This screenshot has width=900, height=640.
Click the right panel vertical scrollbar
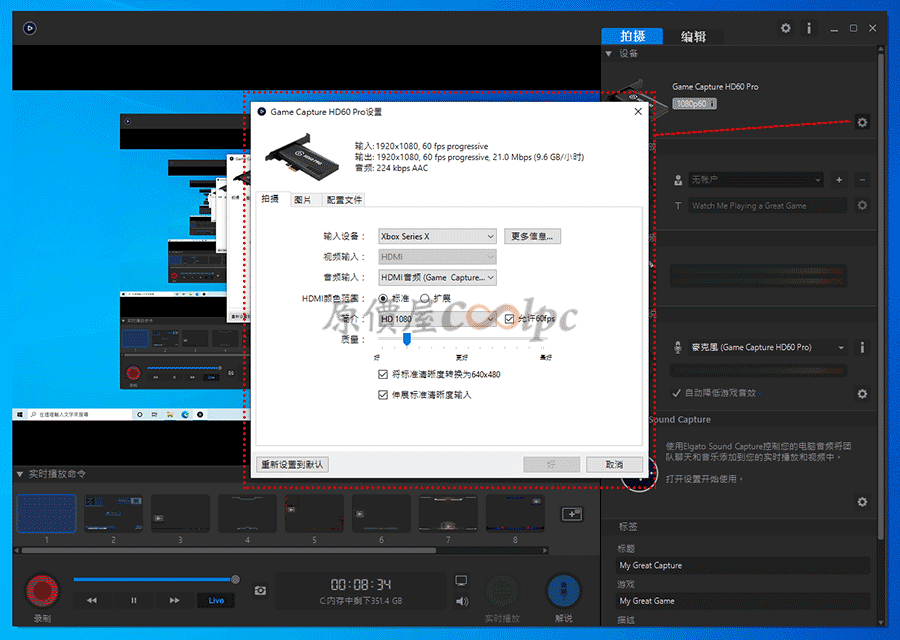click(881, 296)
